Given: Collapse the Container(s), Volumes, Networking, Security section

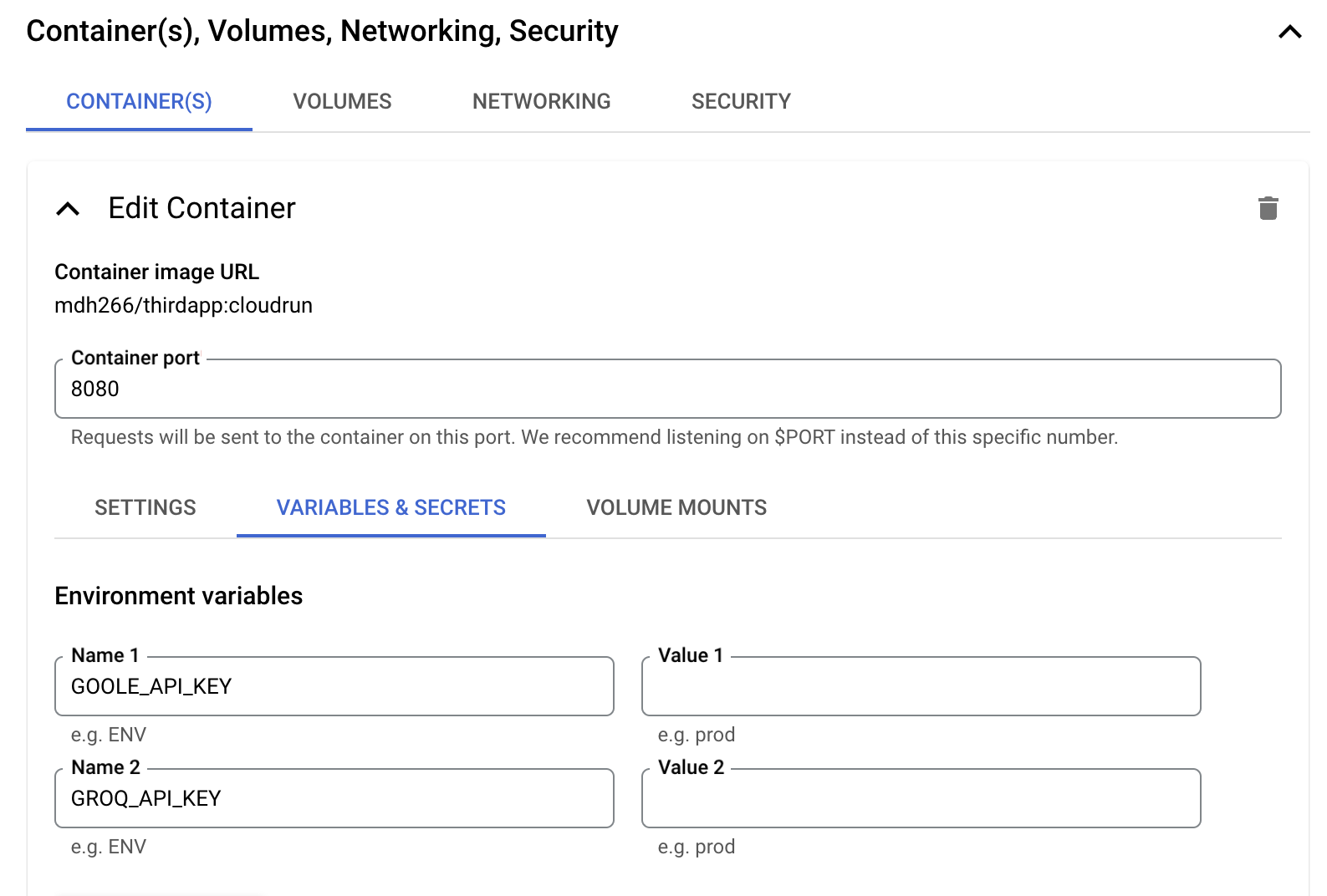Looking at the screenshot, I should (1290, 32).
